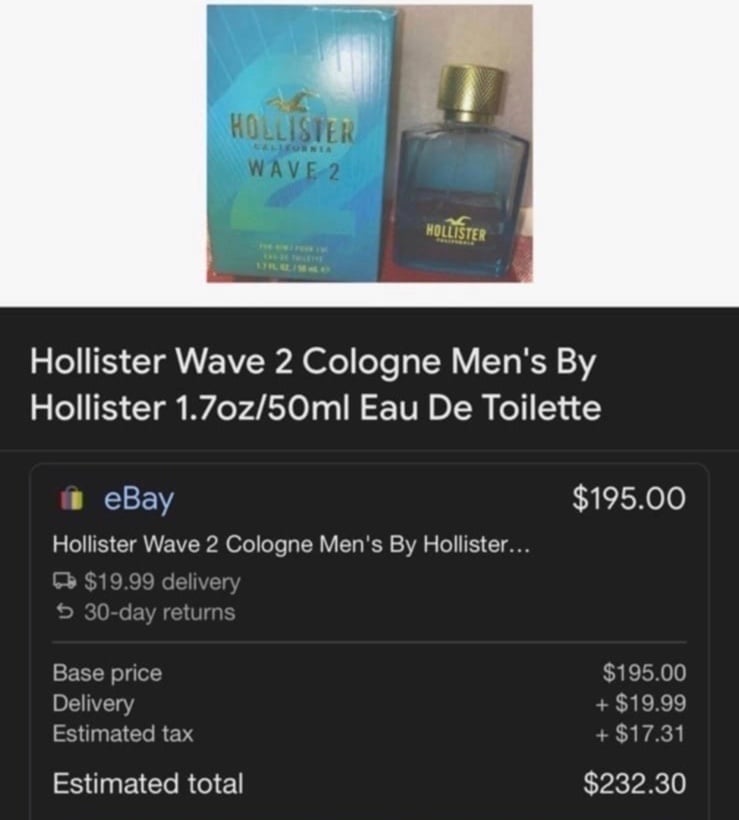
Task: Select the 30-day returns text
Action: tap(160, 612)
